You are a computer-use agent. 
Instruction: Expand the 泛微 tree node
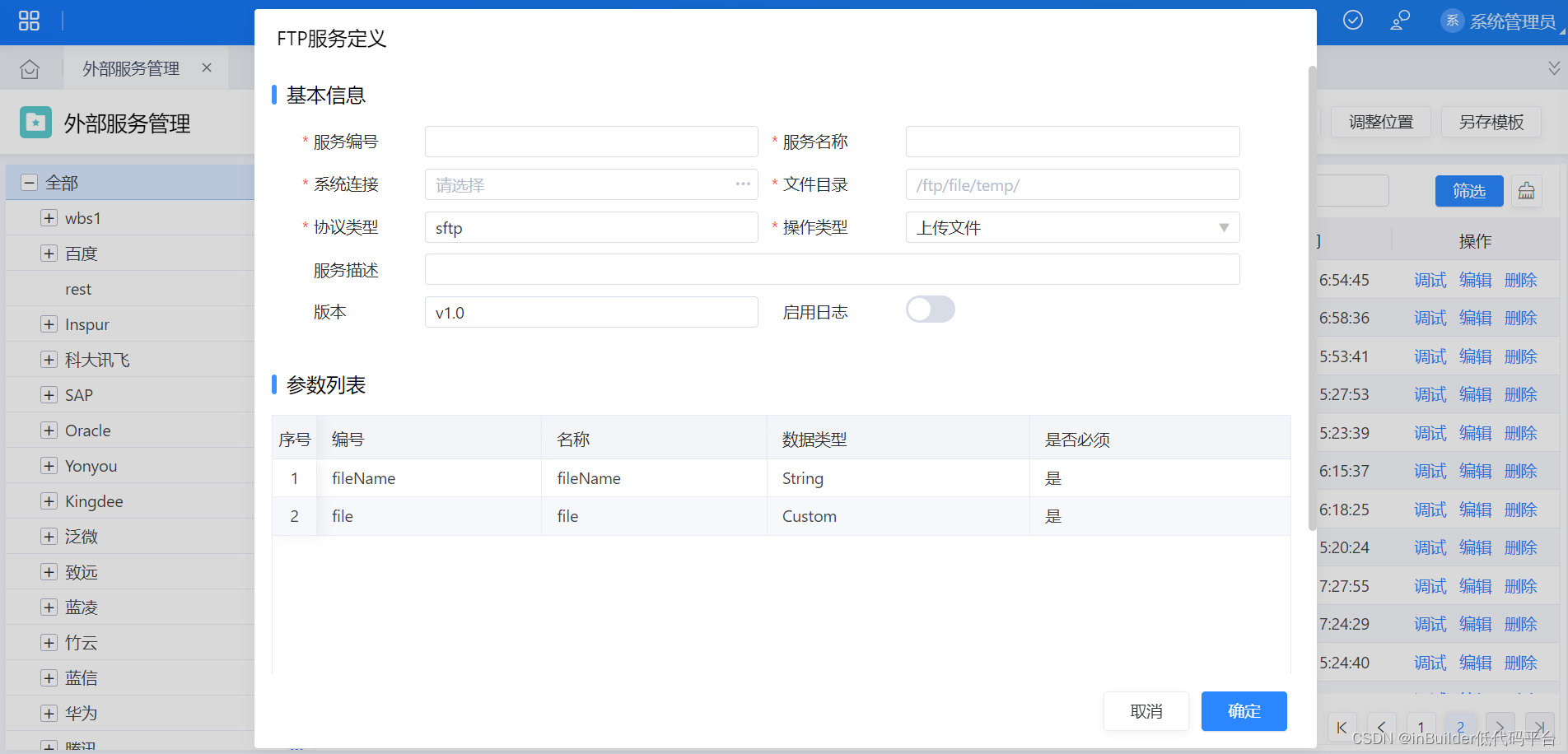click(x=49, y=537)
